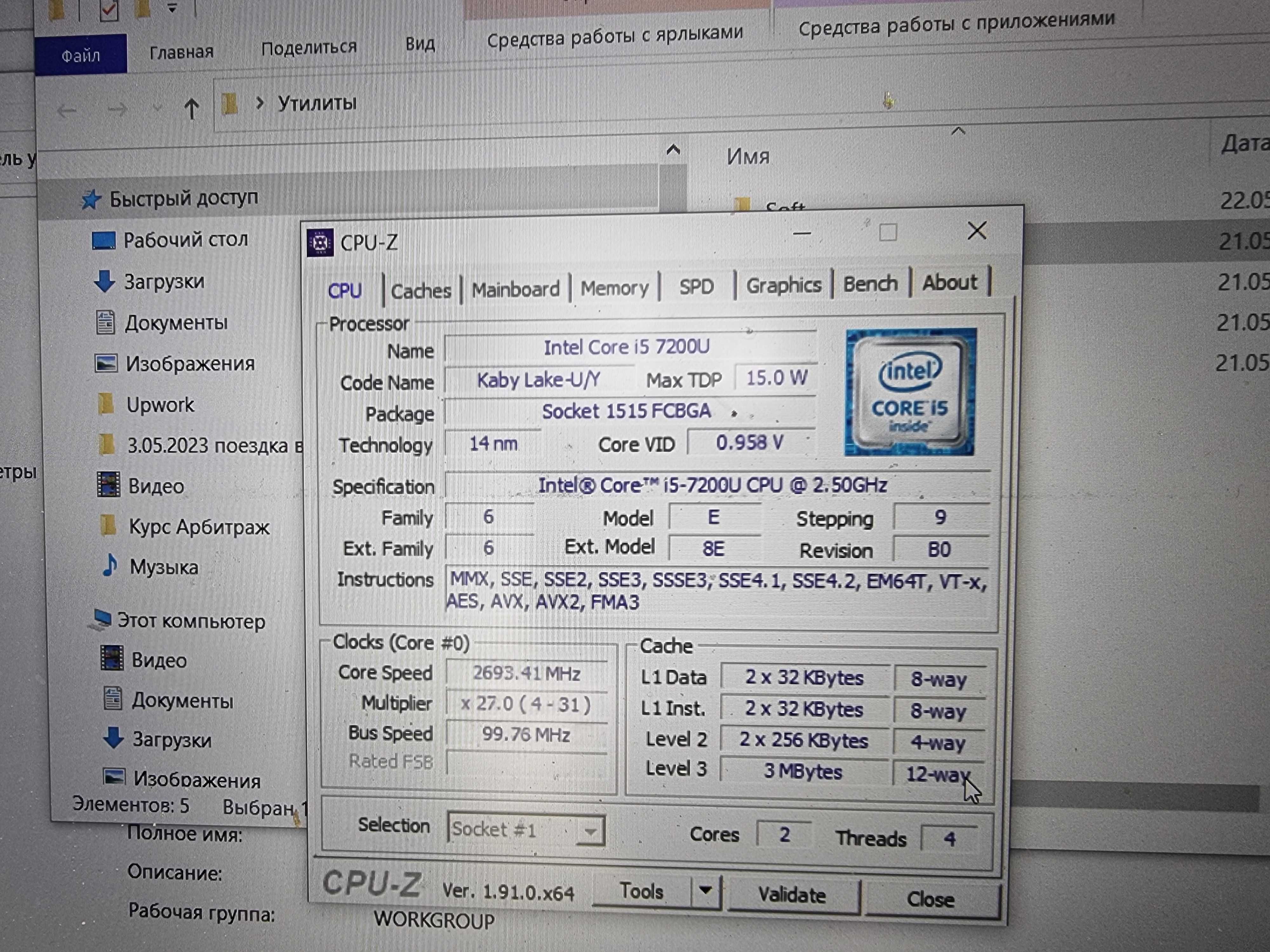Screen dimensions: 1270x952
Task: Open Изображения under quick access
Action: coord(190,364)
